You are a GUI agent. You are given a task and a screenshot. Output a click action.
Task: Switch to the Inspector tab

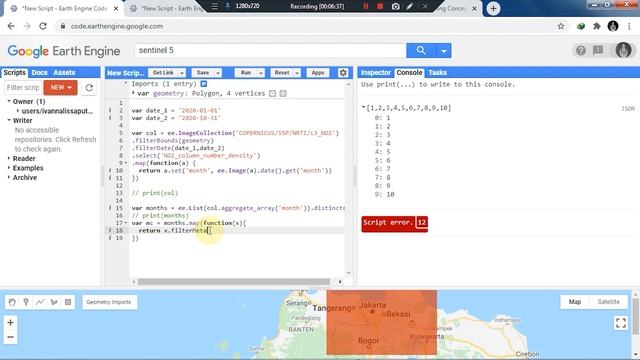(x=376, y=73)
